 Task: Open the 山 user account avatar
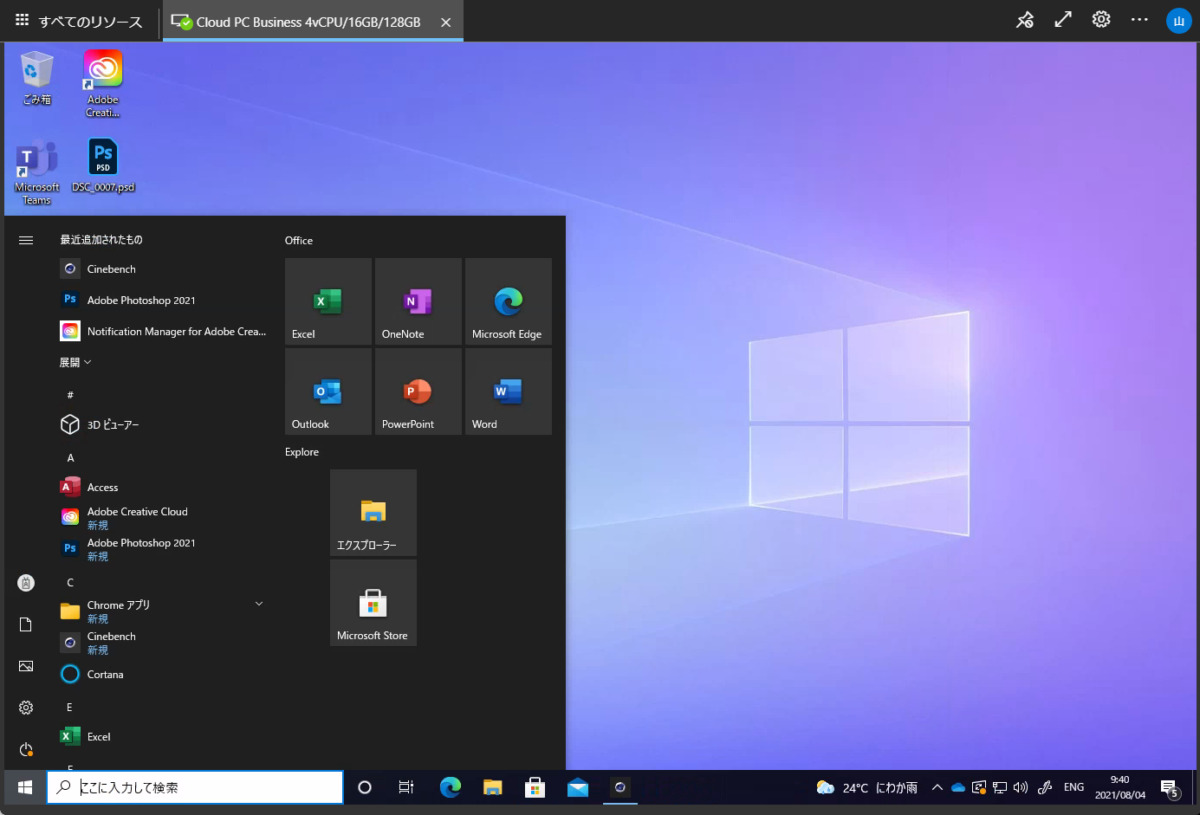(x=1178, y=21)
